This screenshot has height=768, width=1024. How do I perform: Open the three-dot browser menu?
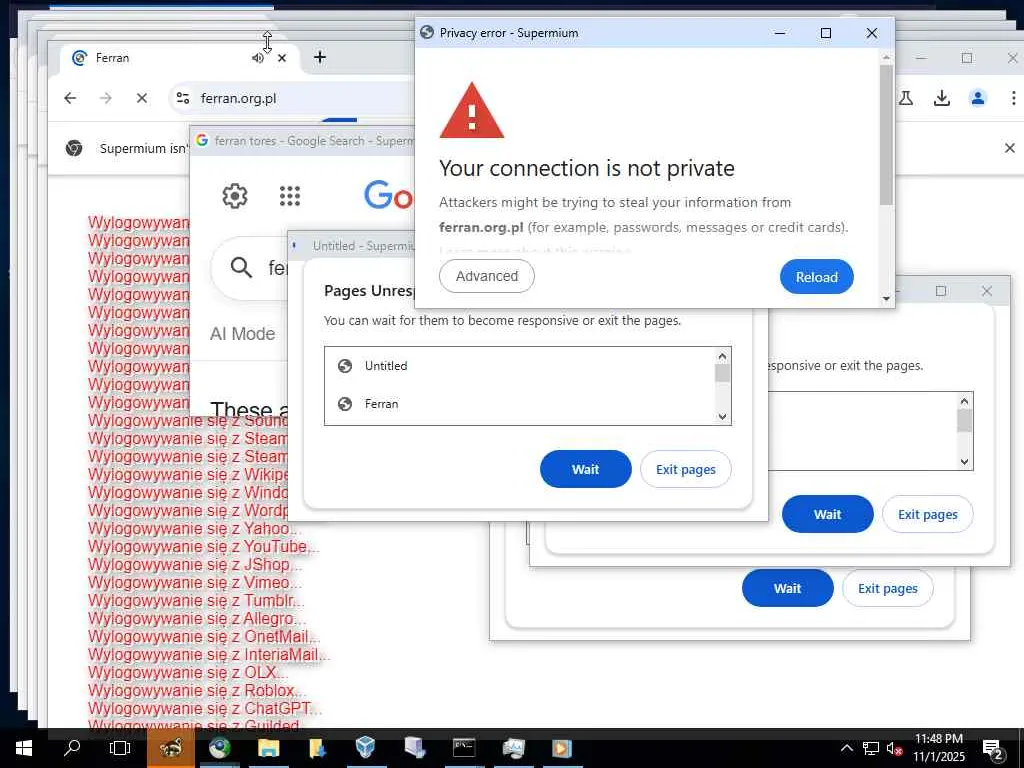click(1013, 98)
